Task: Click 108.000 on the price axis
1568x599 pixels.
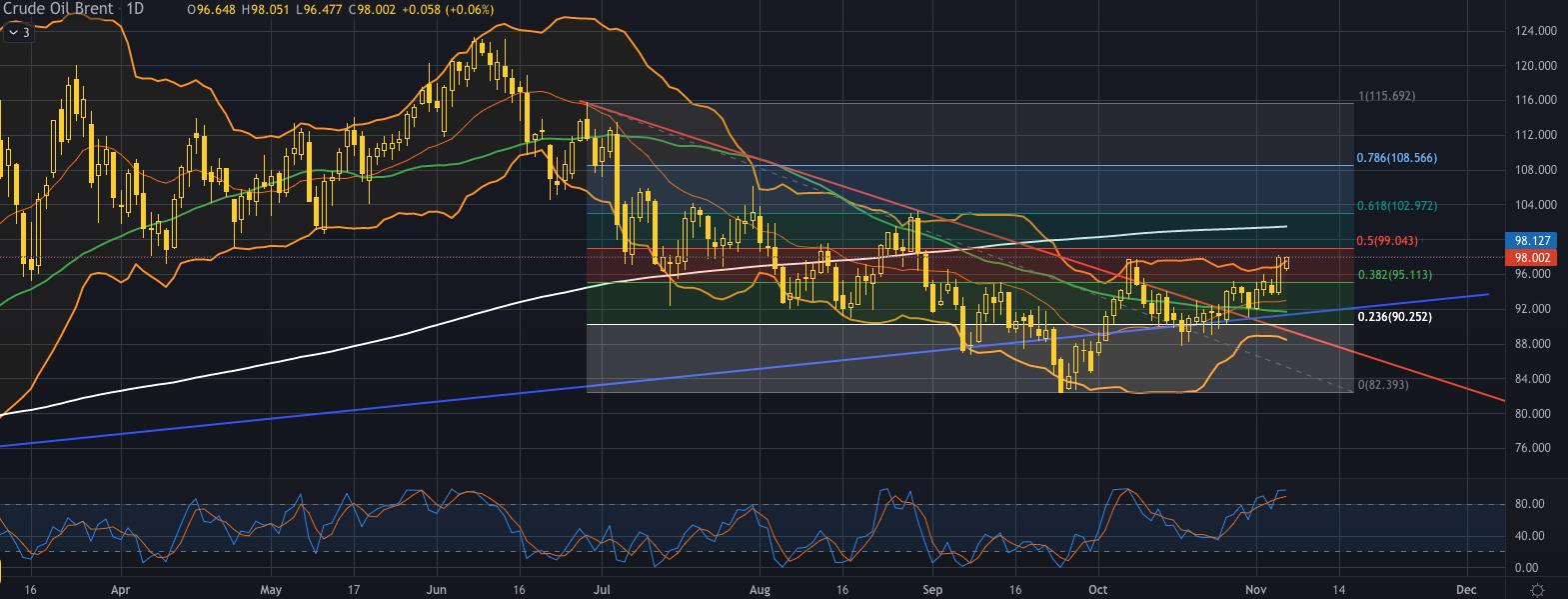Action: pyautogui.click(x=1536, y=170)
